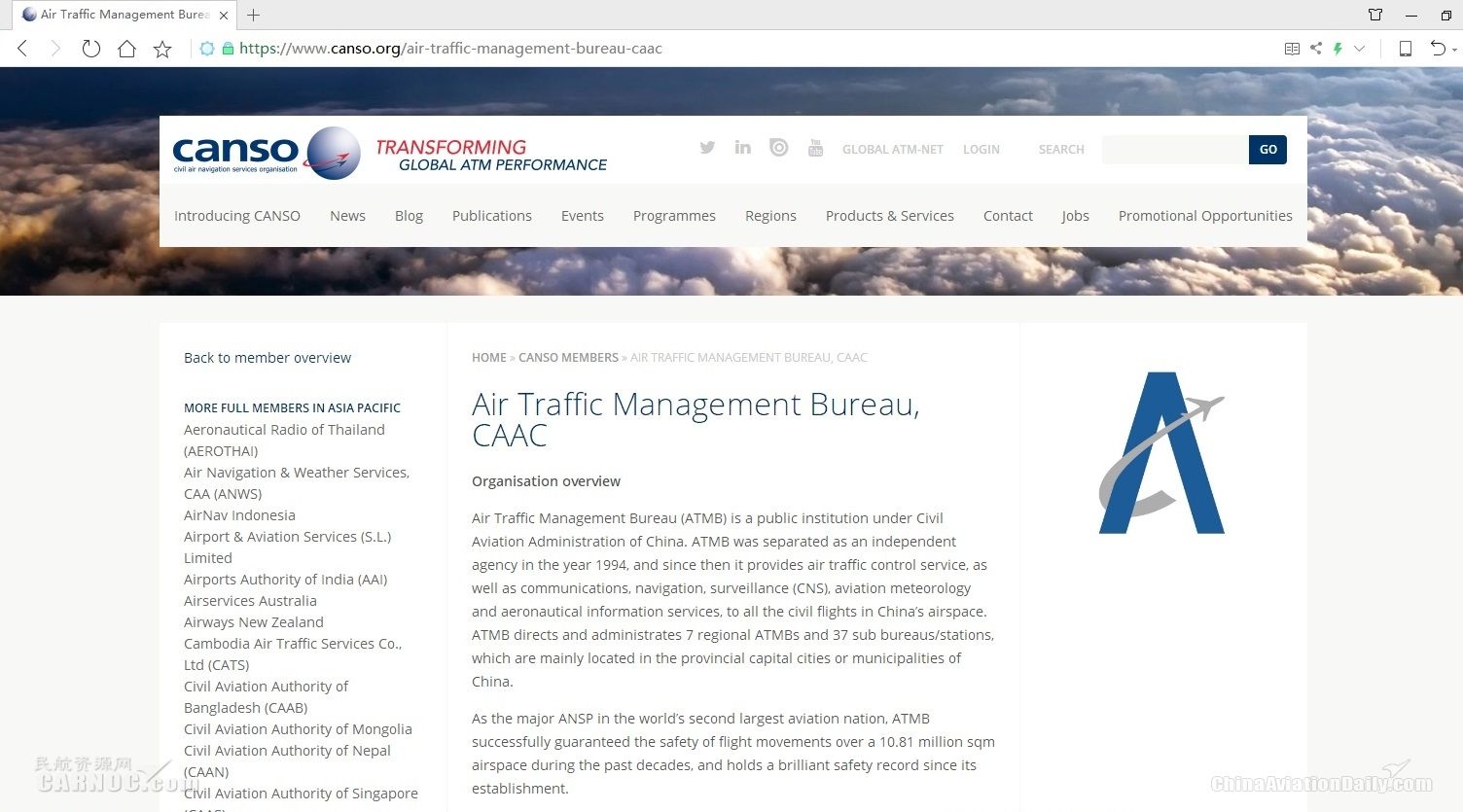
Task: Click the ATMB blue A logo image
Action: [1161, 452]
